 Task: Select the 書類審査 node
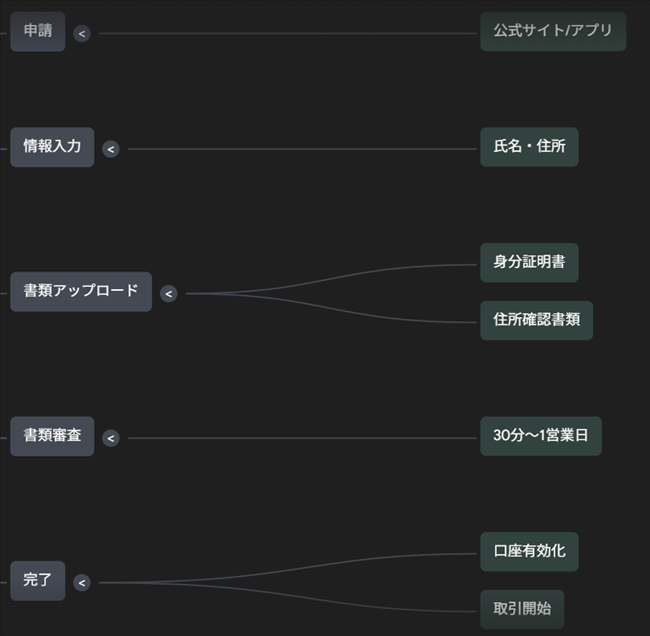click(x=52, y=437)
